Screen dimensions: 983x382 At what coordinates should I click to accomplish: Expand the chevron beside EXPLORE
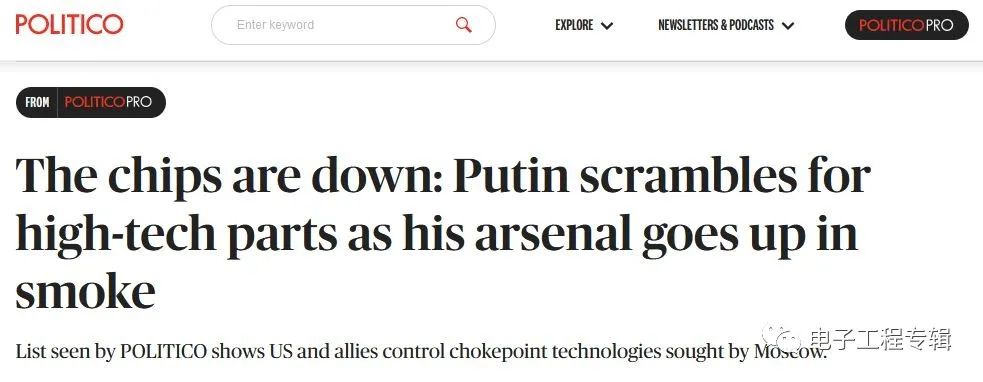point(606,26)
